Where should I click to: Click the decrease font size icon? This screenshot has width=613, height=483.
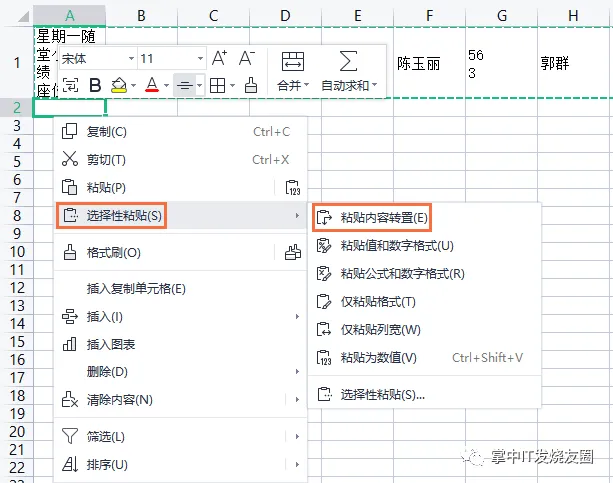(247, 58)
